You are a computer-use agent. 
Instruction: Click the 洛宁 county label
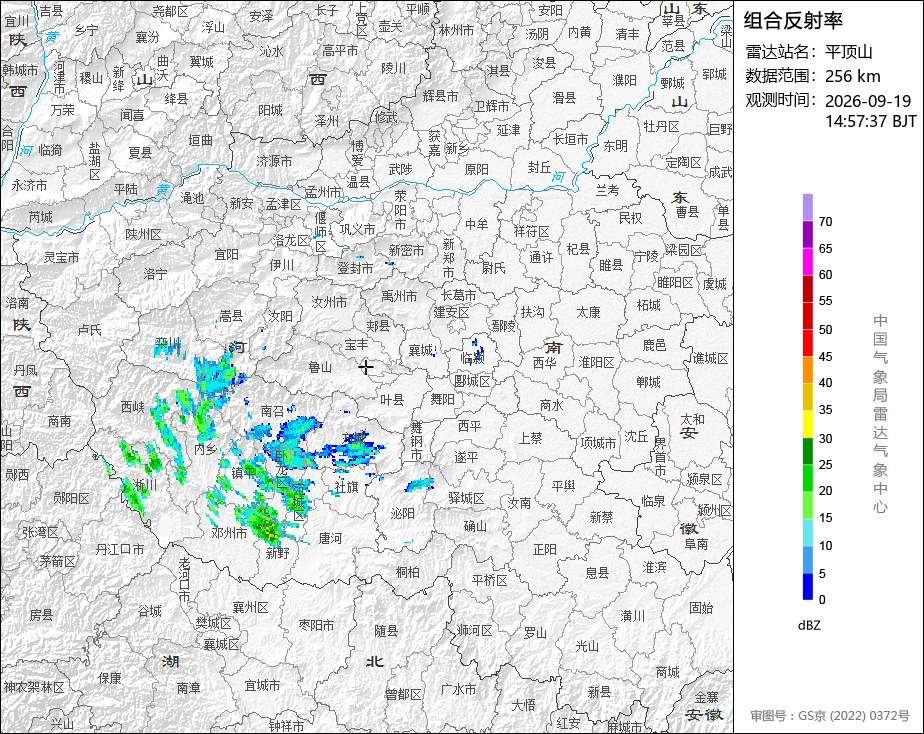(155, 274)
